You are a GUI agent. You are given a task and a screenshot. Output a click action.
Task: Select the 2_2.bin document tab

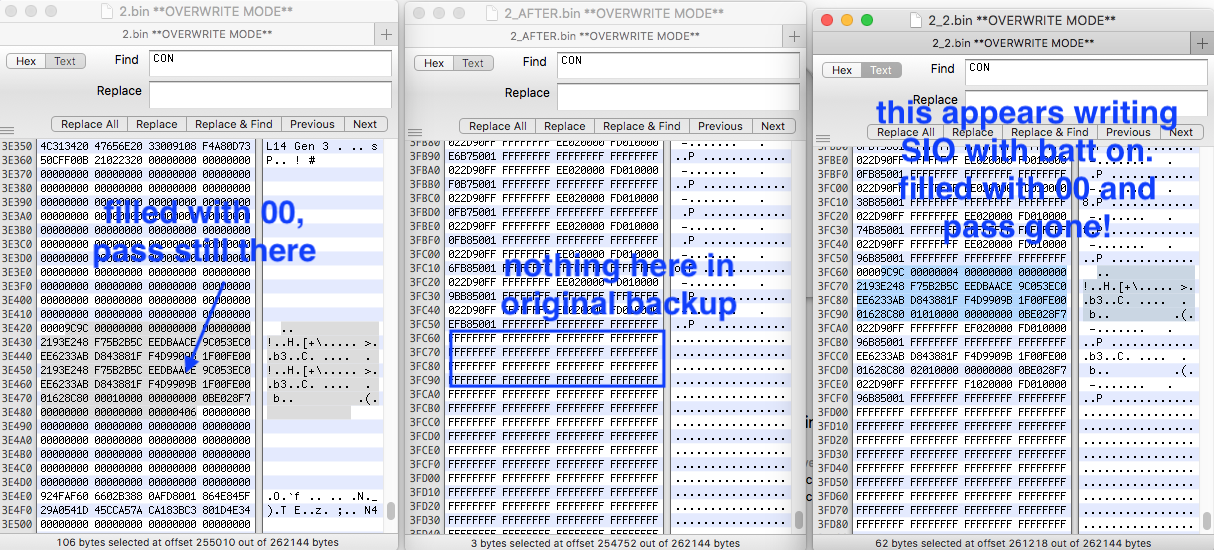pos(1004,43)
